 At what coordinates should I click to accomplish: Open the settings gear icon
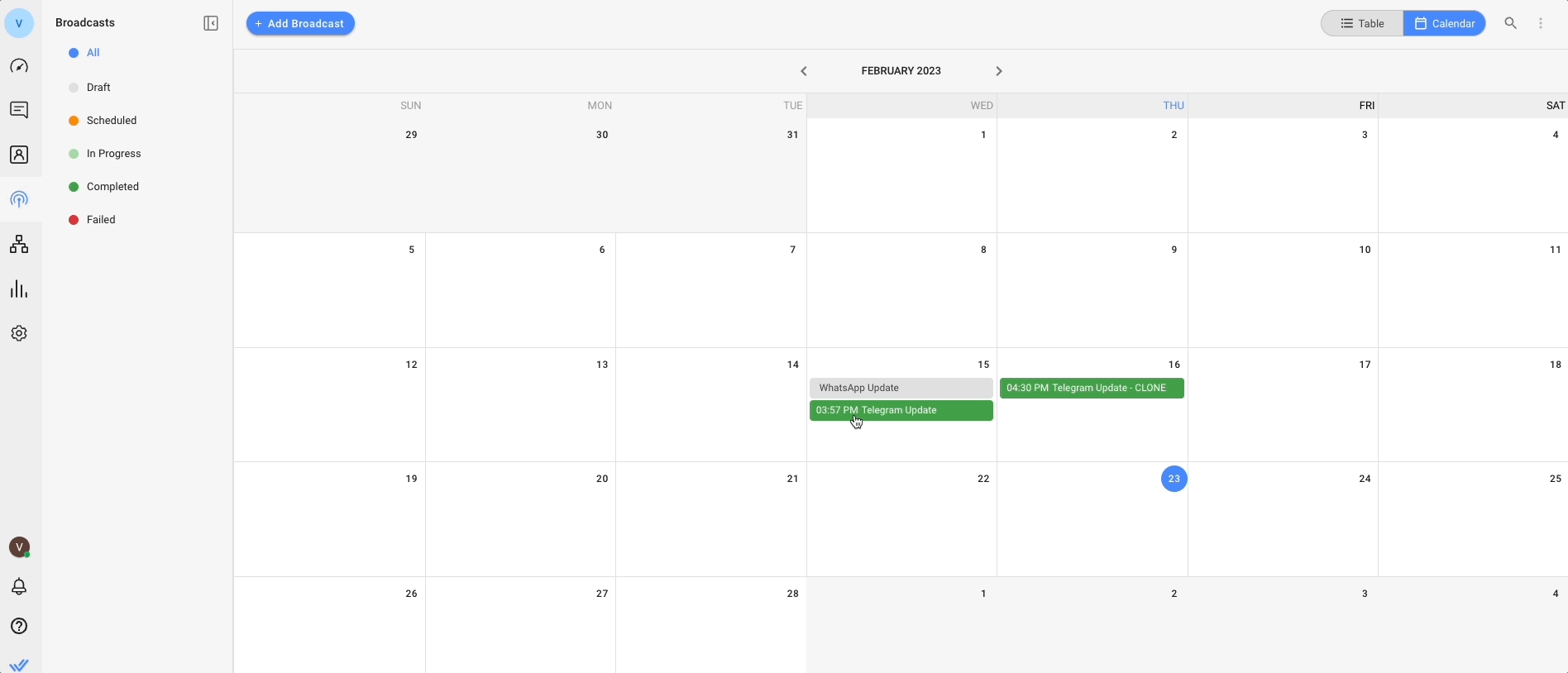[x=19, y=333]
